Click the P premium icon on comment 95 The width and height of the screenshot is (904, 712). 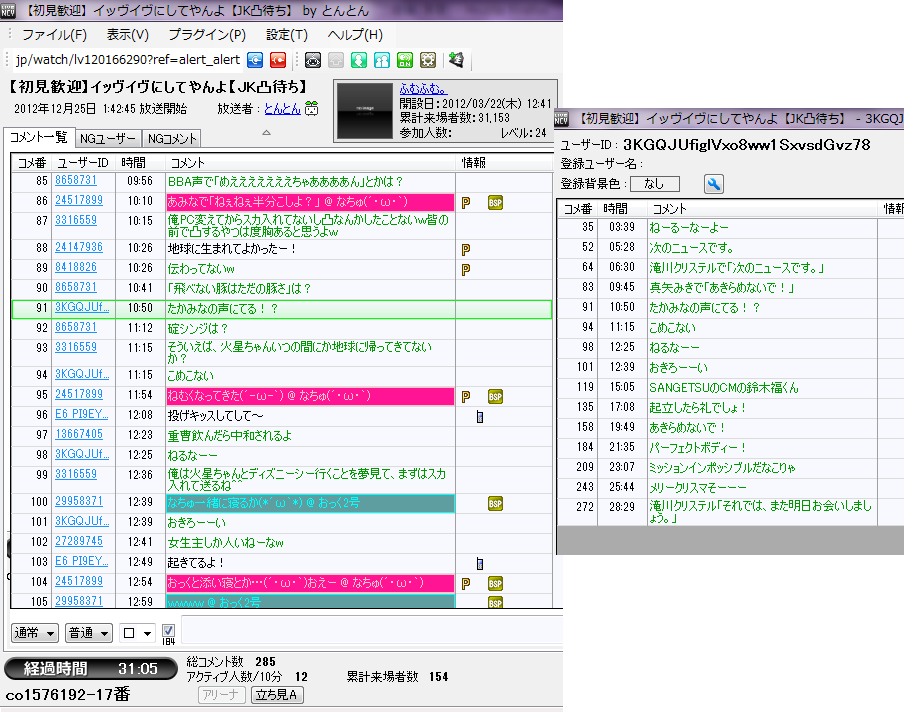coord(466,397)
